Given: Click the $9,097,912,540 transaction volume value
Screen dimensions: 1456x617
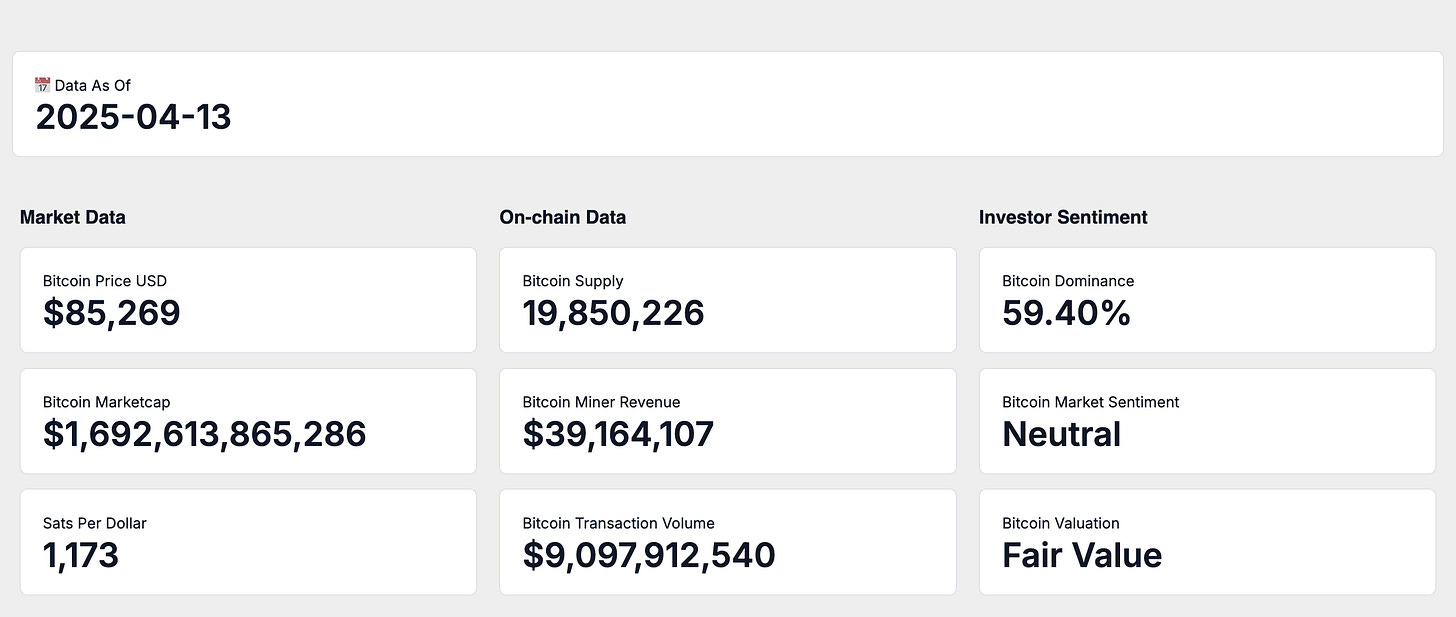Looking at the screenshot, I should click(649, 555).
